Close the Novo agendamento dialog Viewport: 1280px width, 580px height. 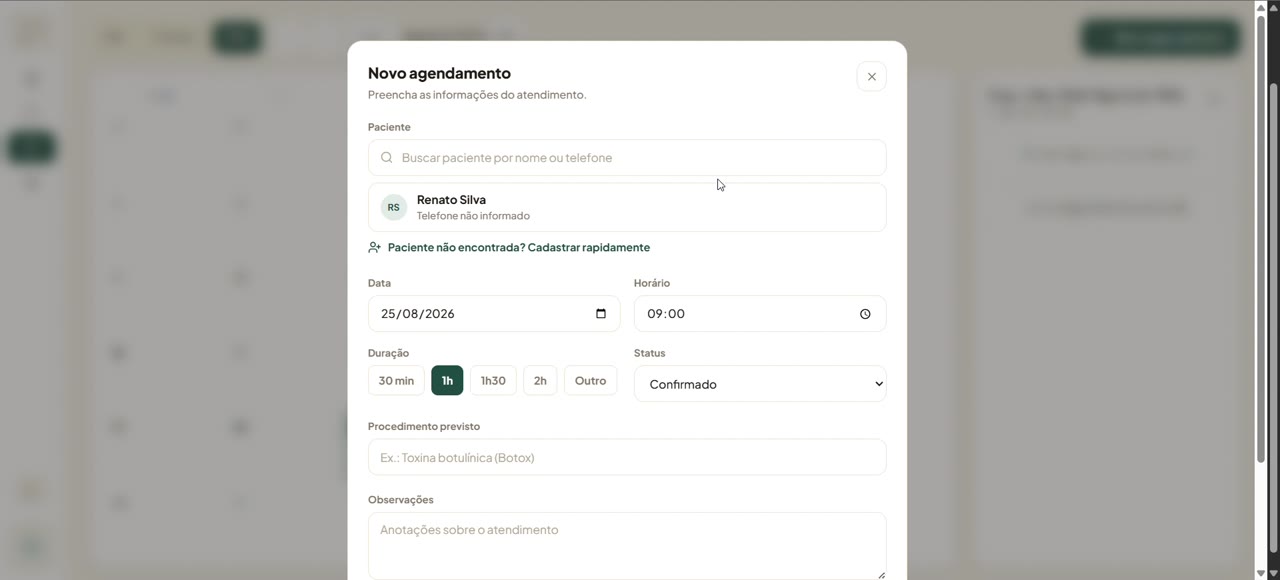coord(871,77)
